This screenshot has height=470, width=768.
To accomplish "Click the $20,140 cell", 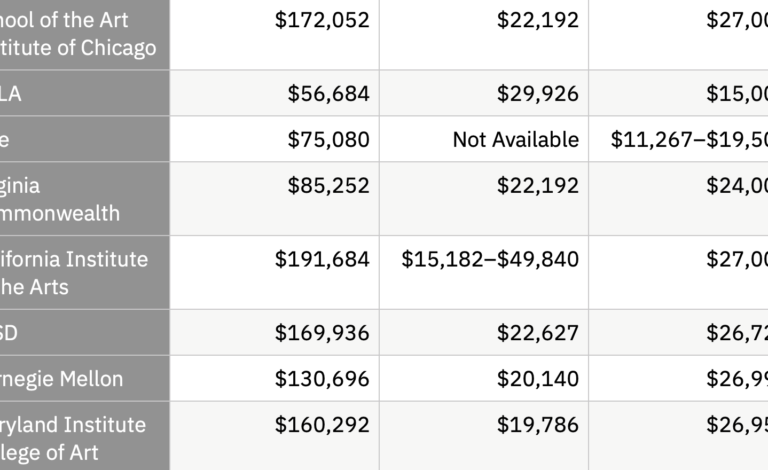I will pyautogui.click(x=484, y=378).
